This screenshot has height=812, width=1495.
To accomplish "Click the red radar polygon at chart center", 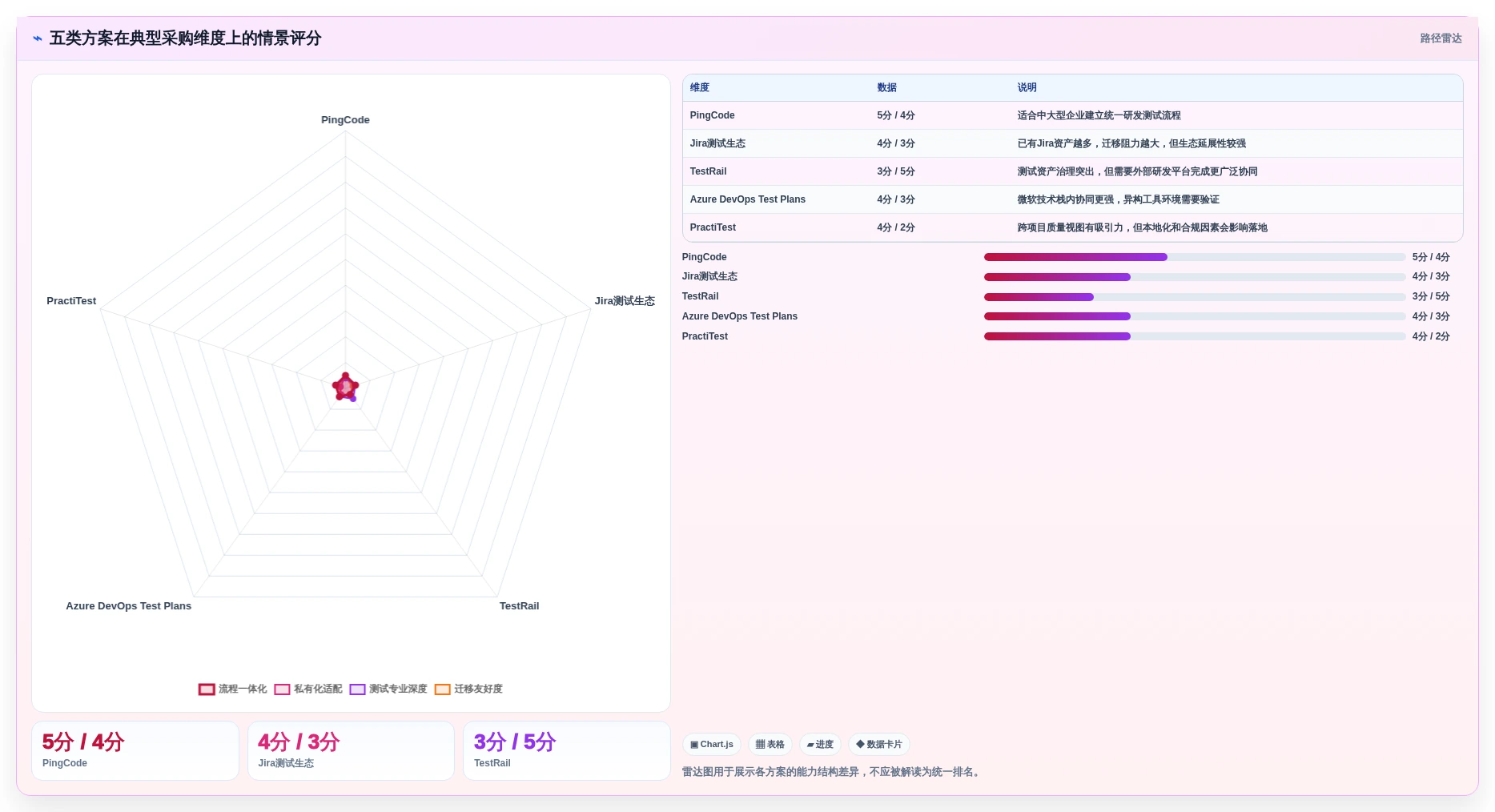I will click(x=345, y=387).
